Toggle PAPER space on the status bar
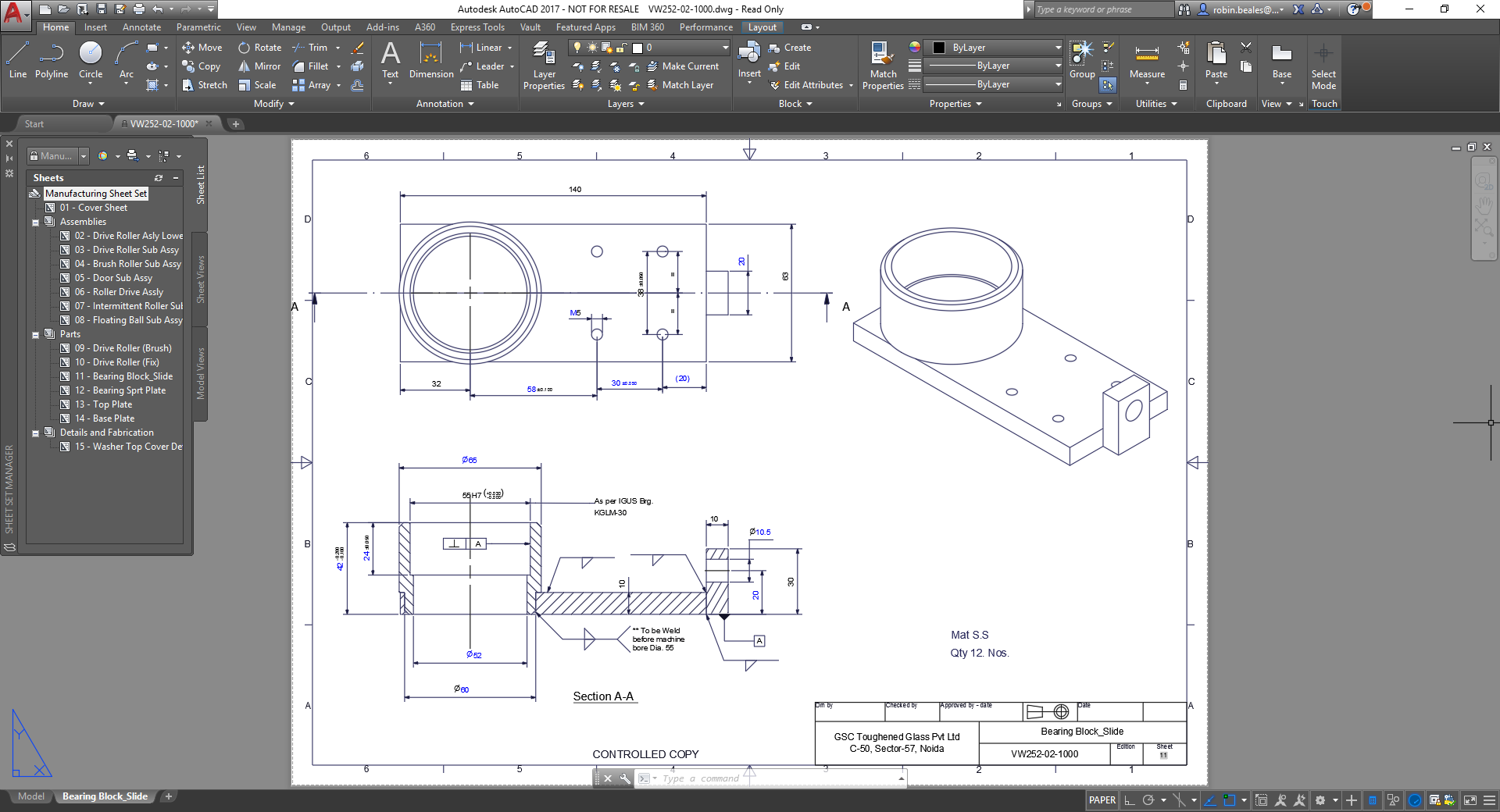 pos(1102,800)
